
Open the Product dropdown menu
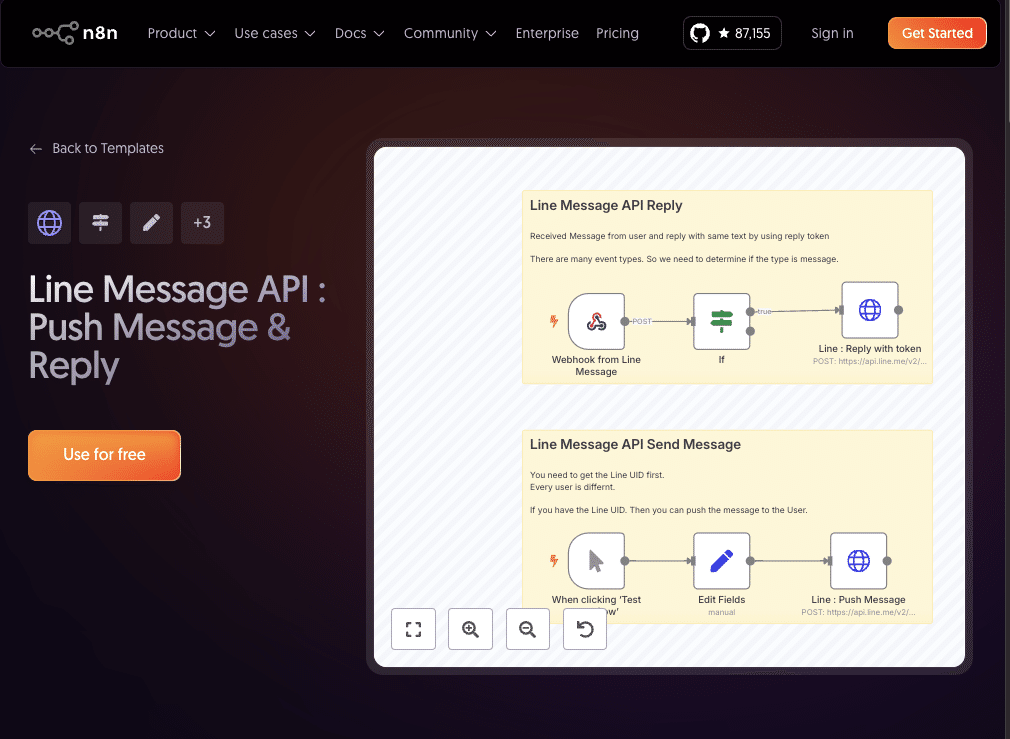point(180,33)
